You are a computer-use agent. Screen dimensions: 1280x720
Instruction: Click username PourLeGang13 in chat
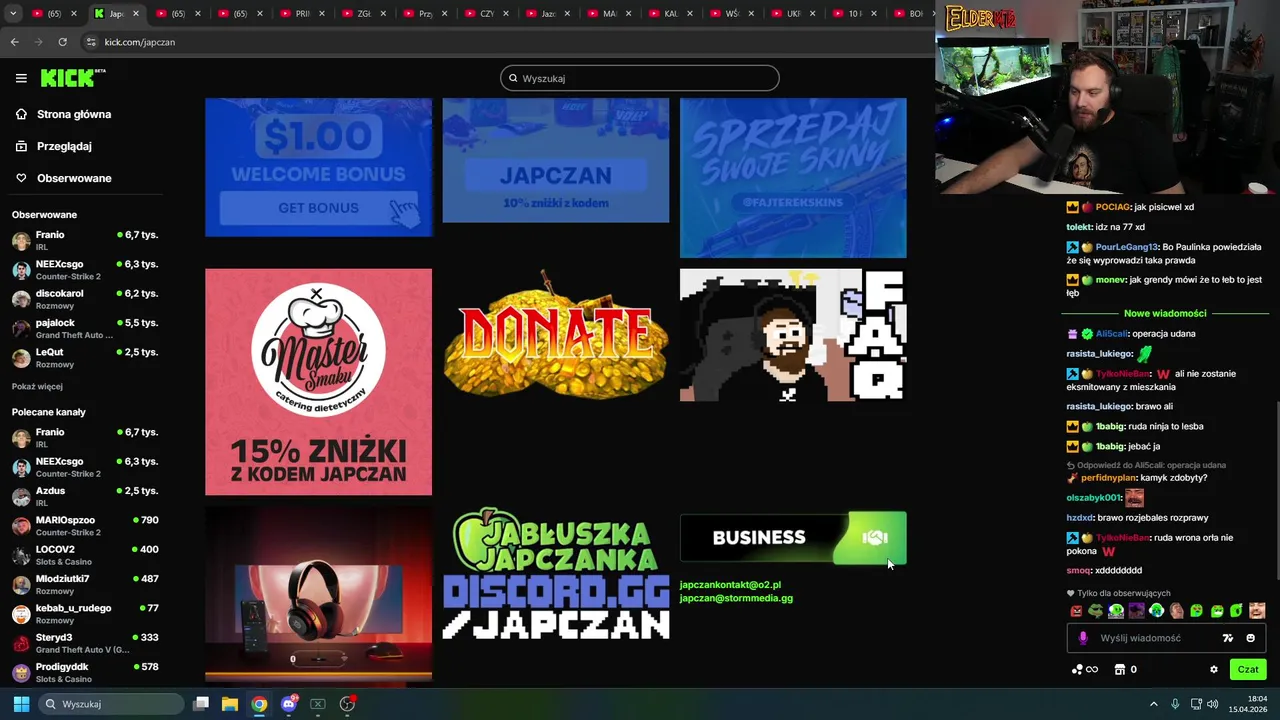click(x=1126, y=247)
